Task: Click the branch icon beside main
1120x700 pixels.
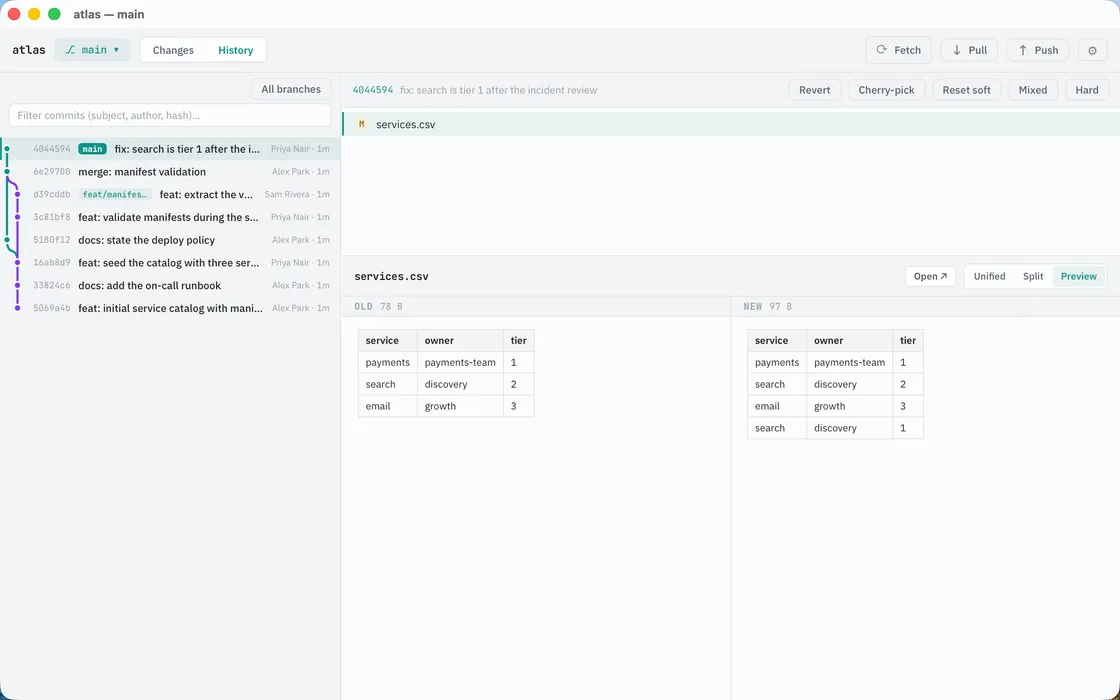Action: [70, 50]
